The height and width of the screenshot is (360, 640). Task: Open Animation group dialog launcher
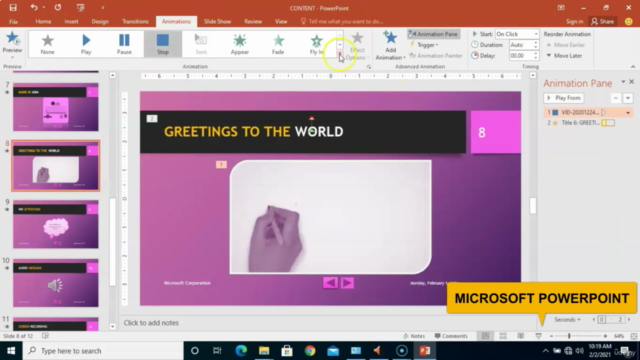coord(369,67)
